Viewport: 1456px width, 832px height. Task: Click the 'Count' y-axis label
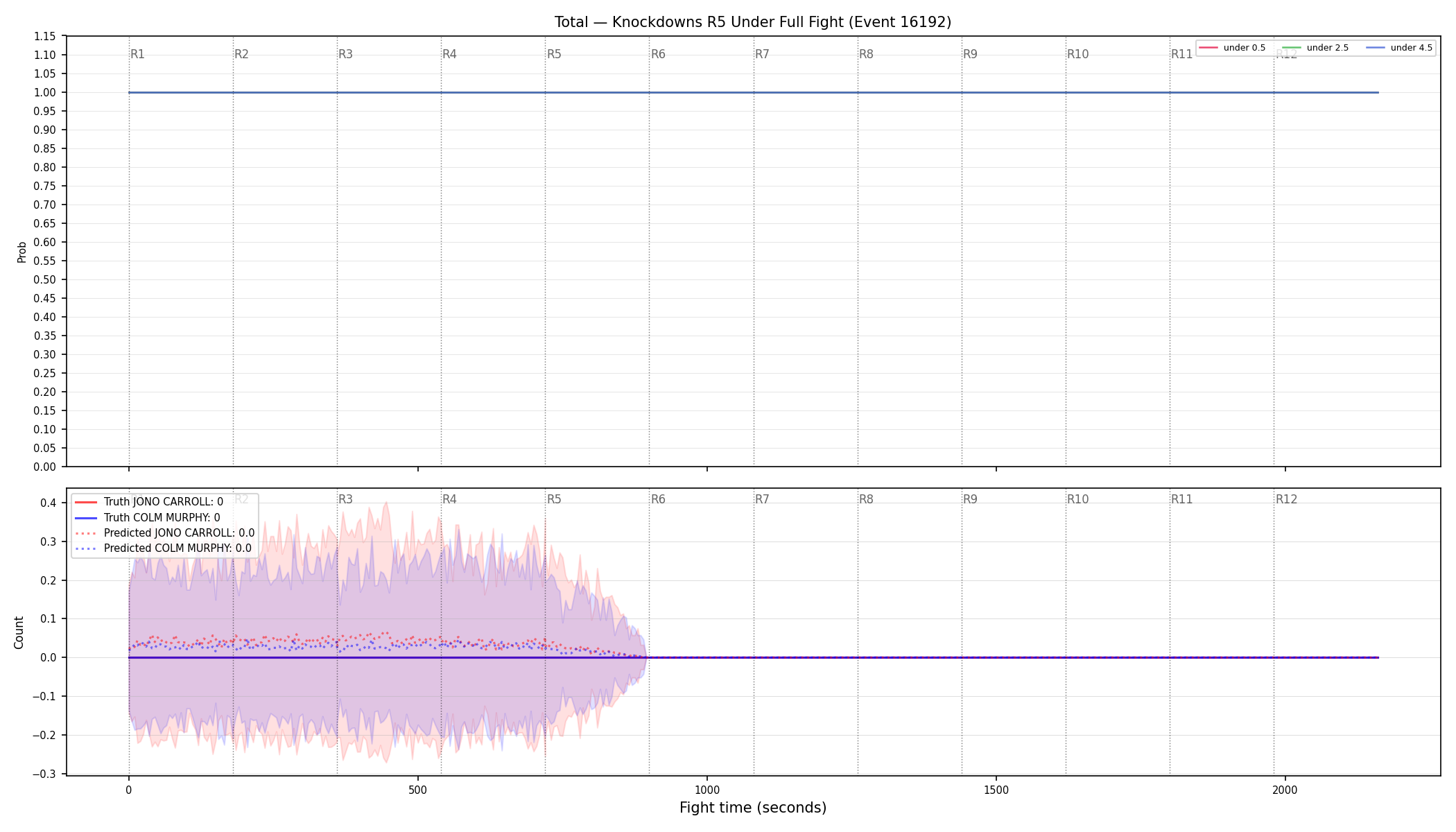tap(19, 632)
